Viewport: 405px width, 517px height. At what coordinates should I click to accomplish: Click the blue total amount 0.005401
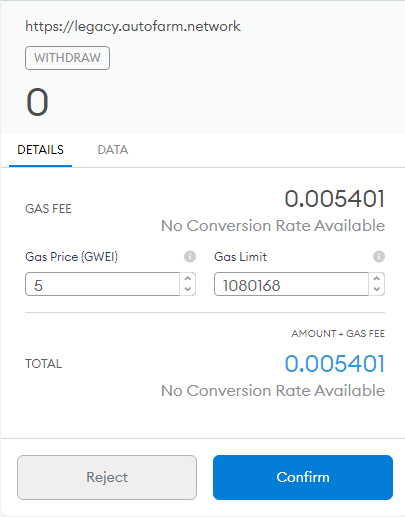tap(335, 364)
